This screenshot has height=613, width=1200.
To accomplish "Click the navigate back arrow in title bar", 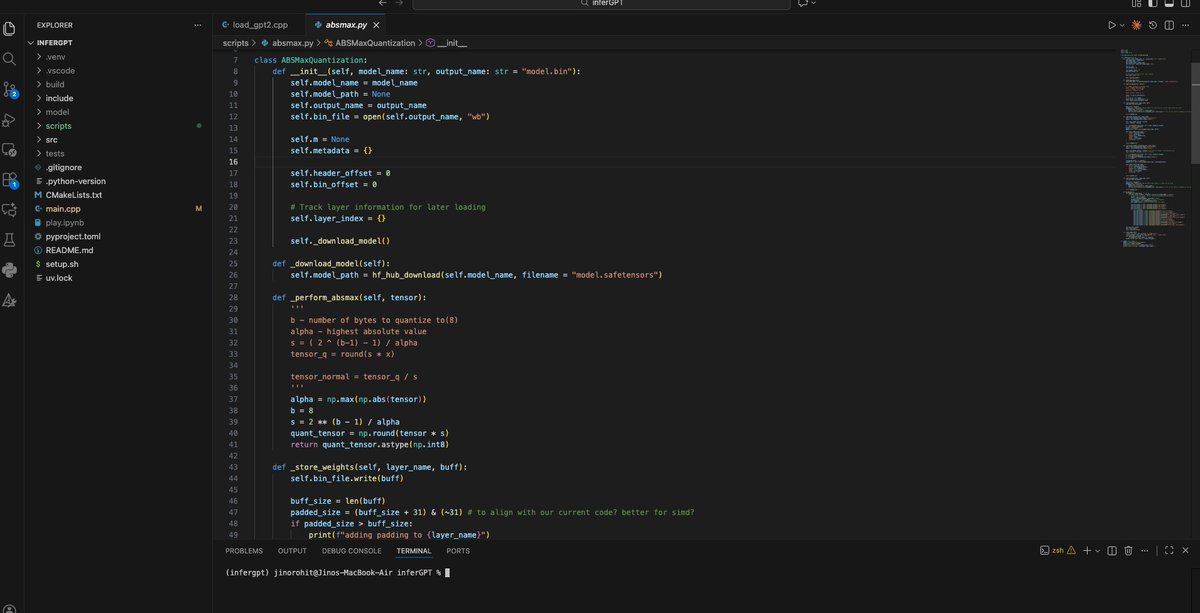I will (381, 3).
